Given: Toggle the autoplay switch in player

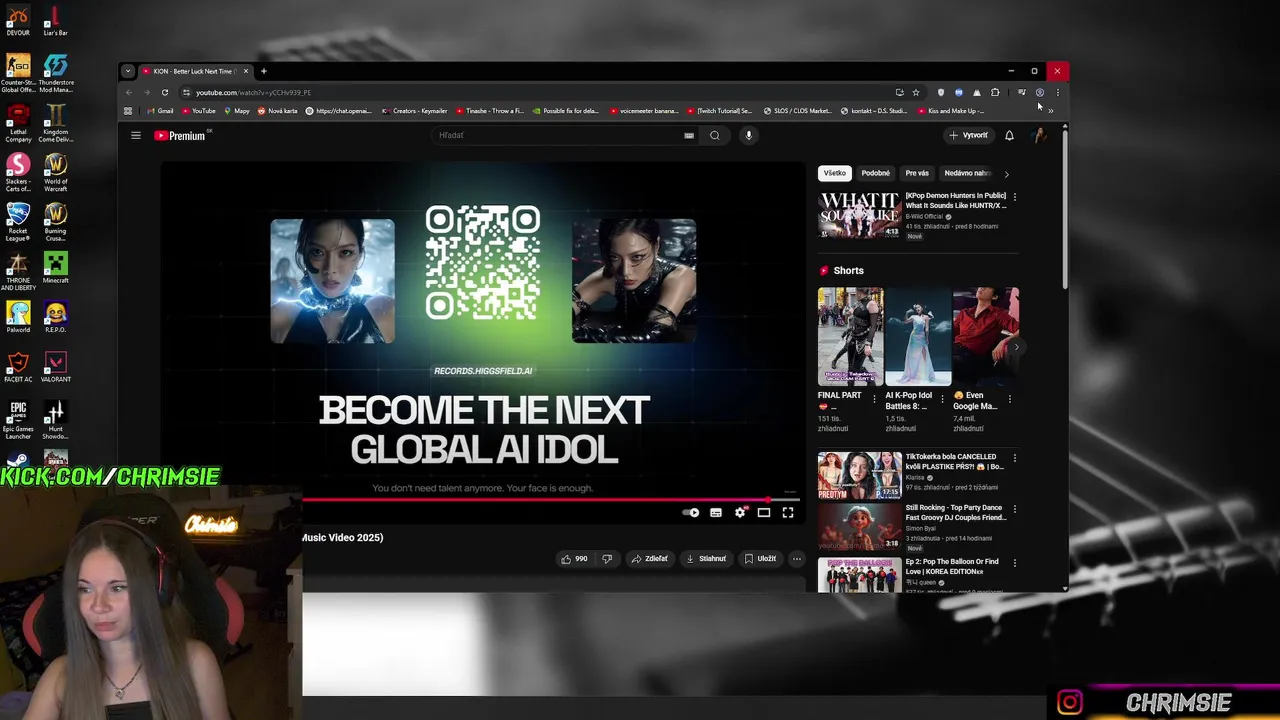Looking at the screenshot, I should click(691, 513).
